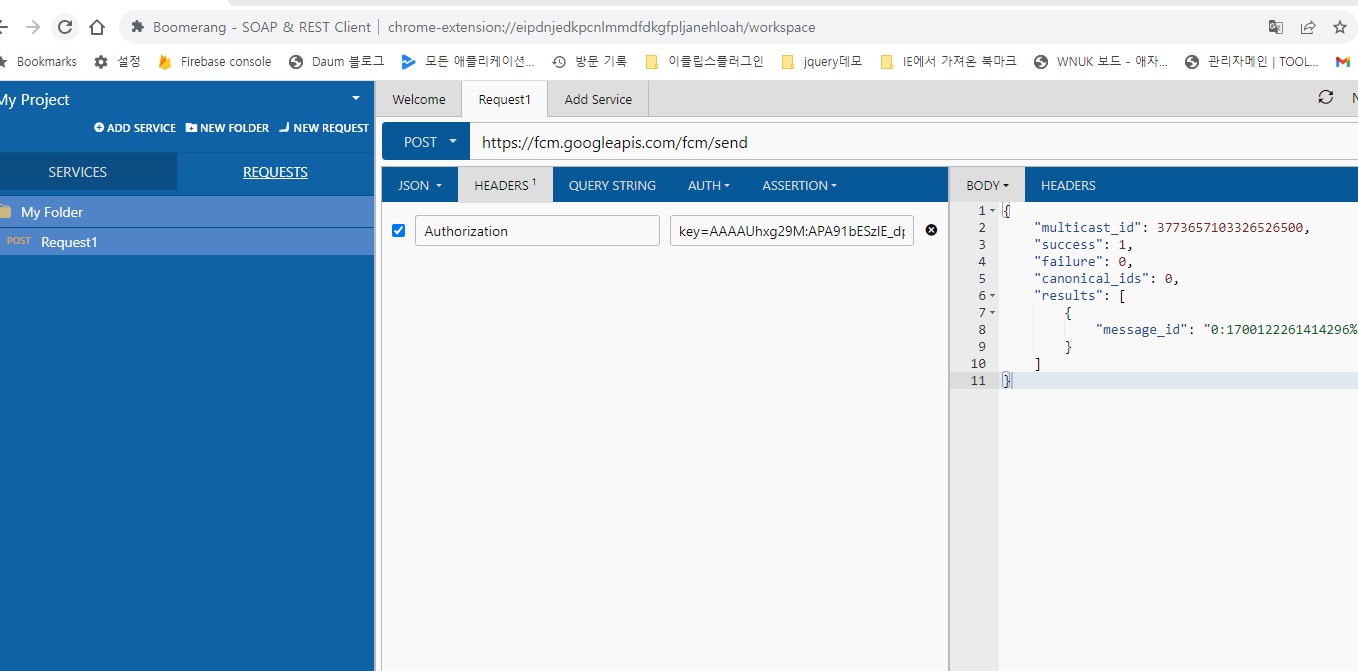Click the forward navigation arrow
1358x671 pixels.
pos(33,27)
